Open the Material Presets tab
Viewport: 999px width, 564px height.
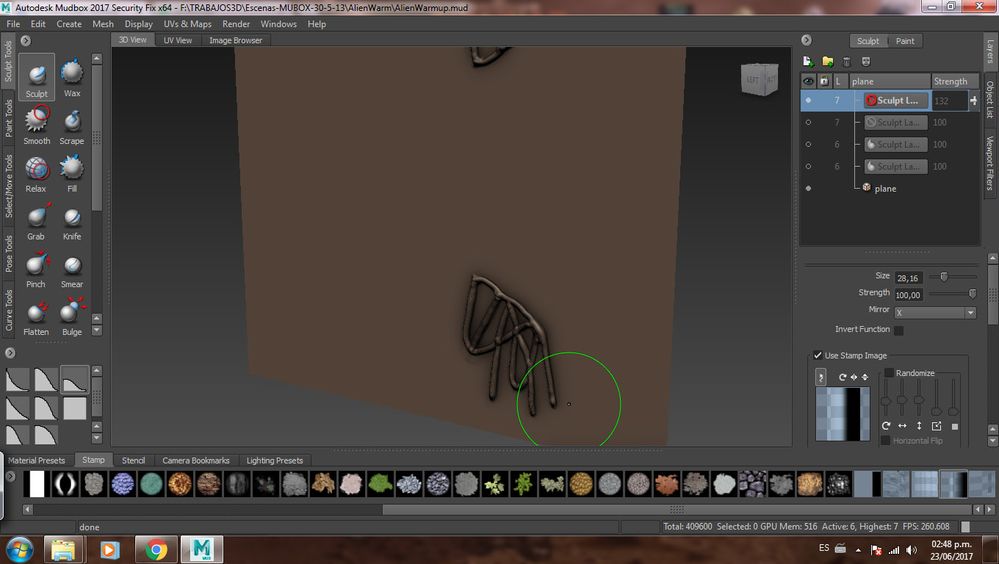coord(37,460)
